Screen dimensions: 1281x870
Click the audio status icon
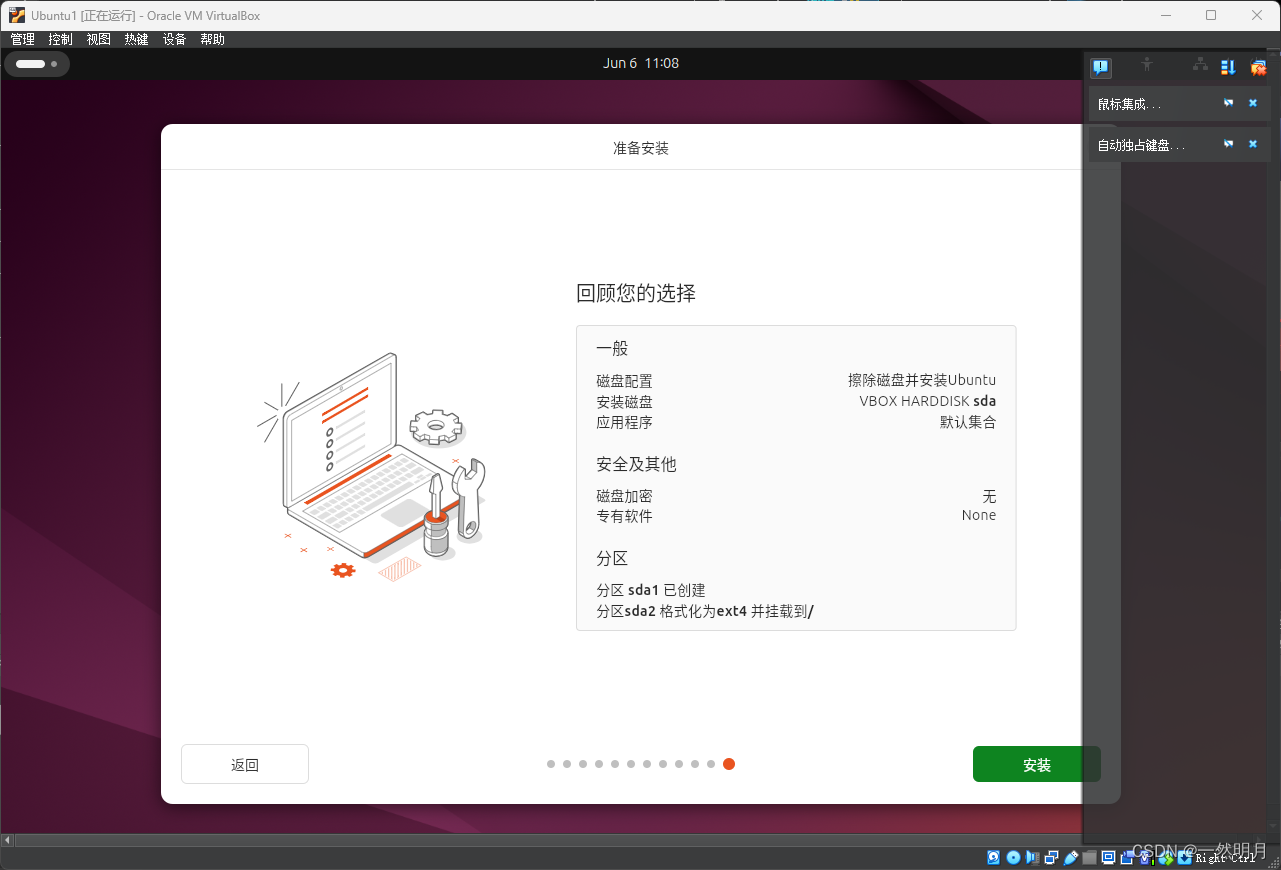coord(1032,857)
